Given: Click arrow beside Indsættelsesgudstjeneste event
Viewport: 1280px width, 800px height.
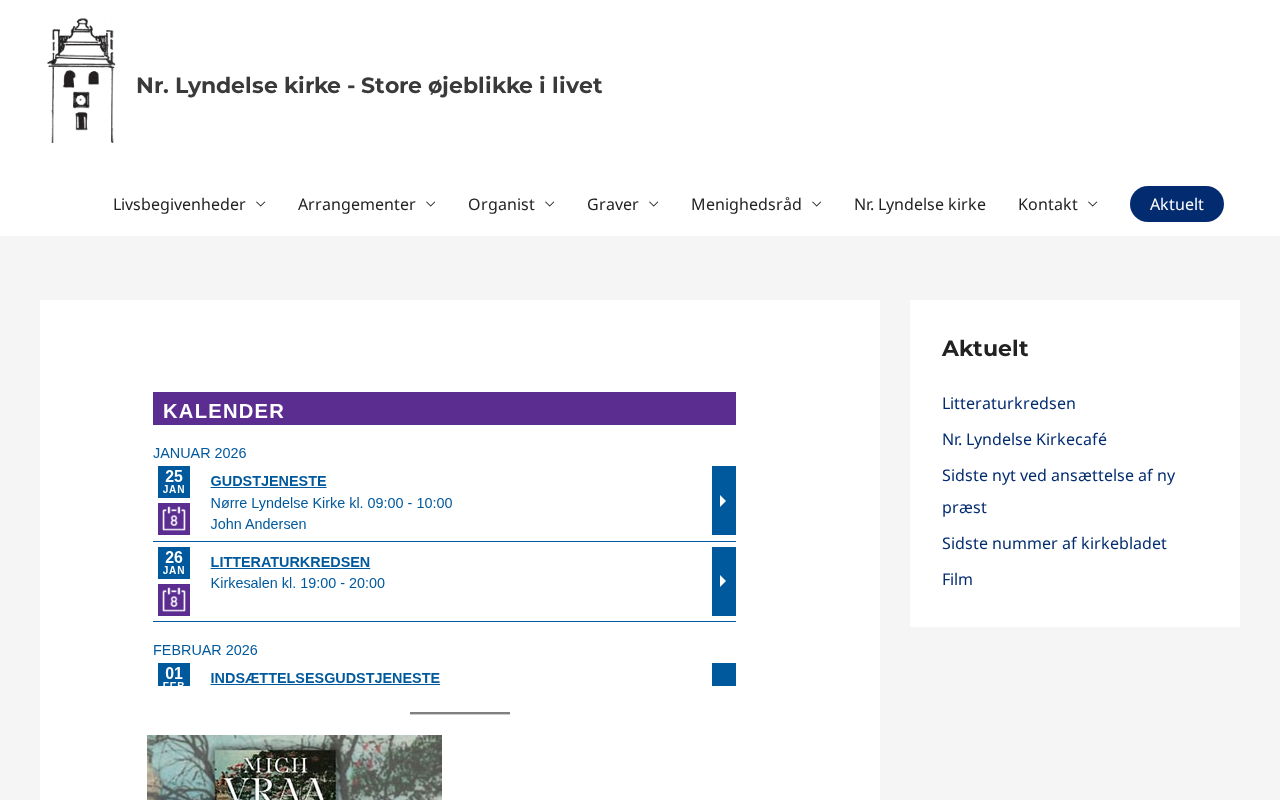Looking at the screenshot, I should tap(723, 675).
